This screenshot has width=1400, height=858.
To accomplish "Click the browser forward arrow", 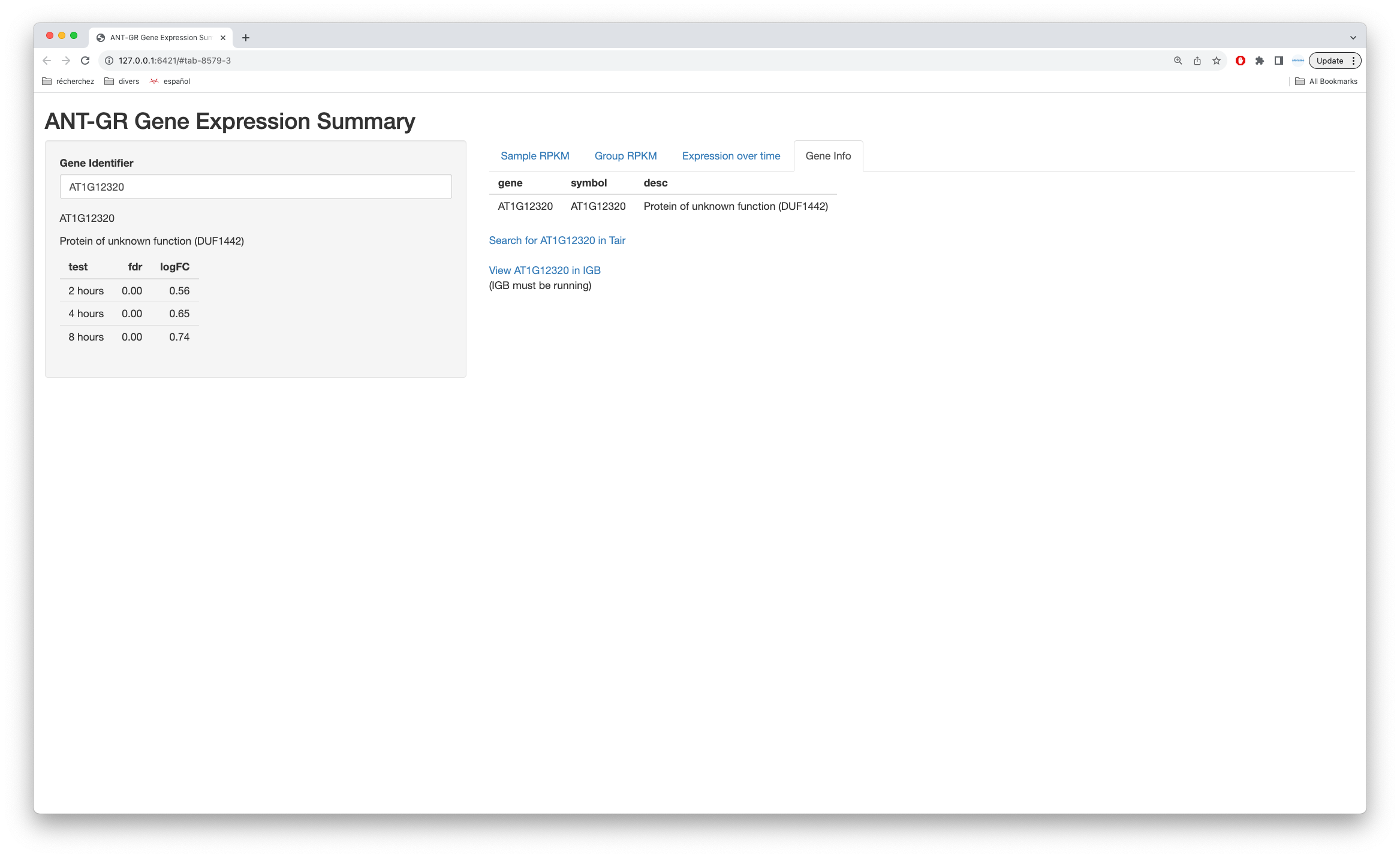I will (66, 61).
